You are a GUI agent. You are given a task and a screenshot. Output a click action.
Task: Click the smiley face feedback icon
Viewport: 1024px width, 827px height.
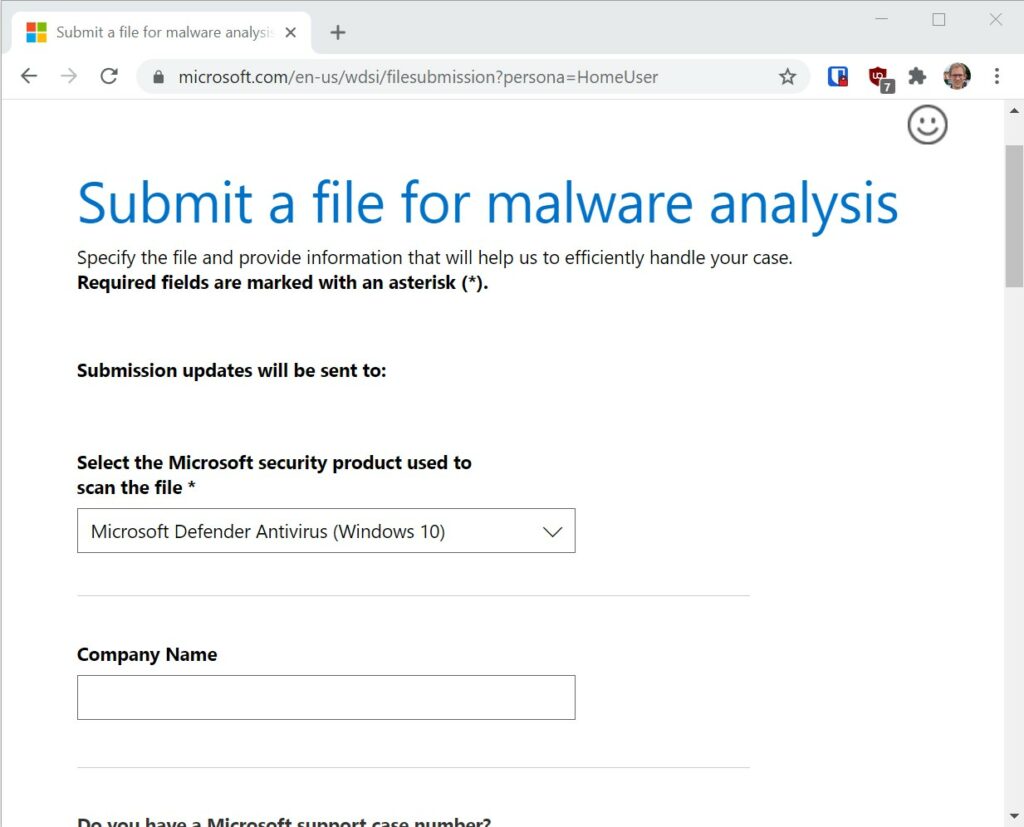(x=927, y=125)
